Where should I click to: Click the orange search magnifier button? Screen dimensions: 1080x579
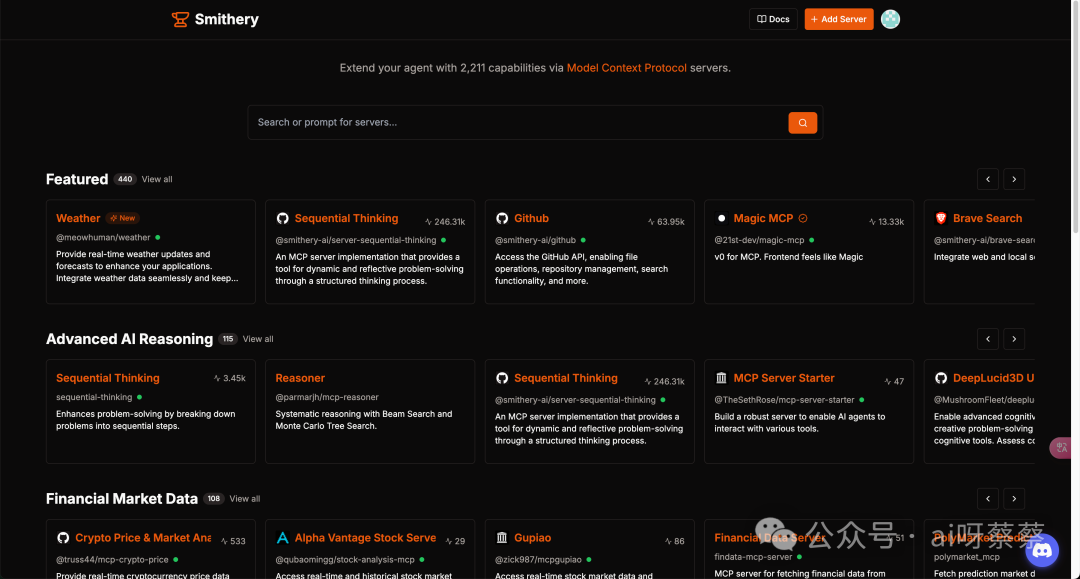(x=802, y=123)
